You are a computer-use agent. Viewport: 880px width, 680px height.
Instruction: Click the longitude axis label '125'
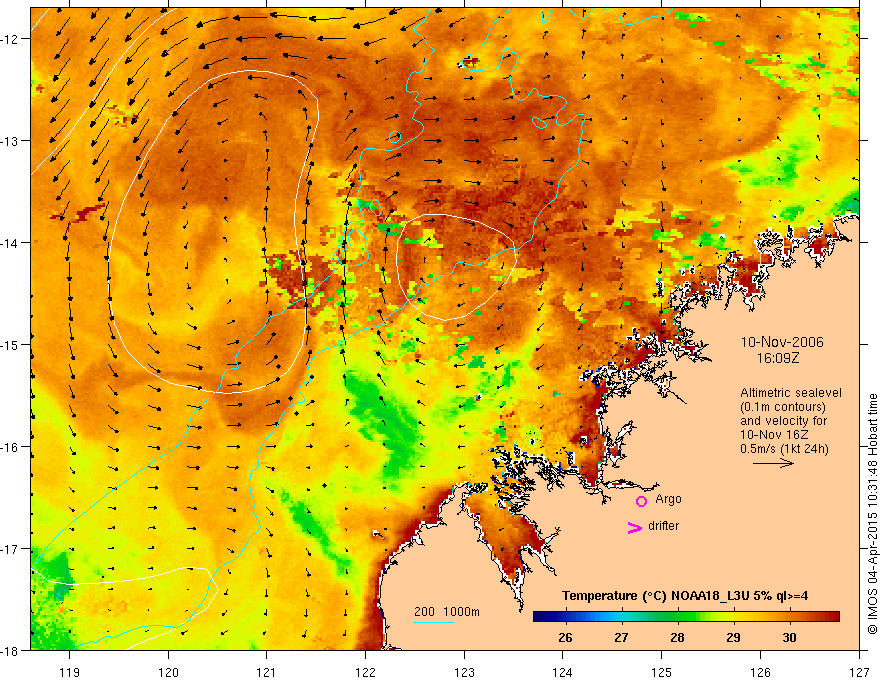[662, 672]
